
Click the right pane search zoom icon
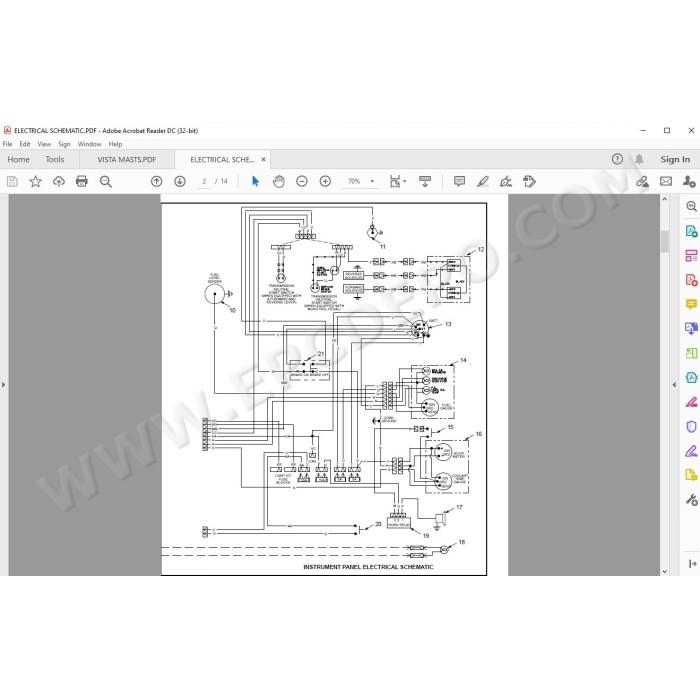point(691,206)
